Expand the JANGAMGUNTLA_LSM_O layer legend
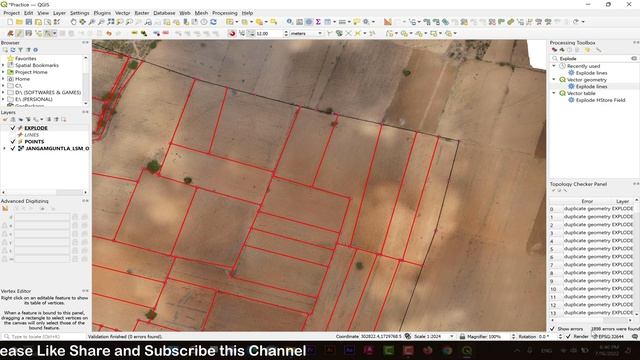This screenshot has height=360, width=640. (4, 149)
